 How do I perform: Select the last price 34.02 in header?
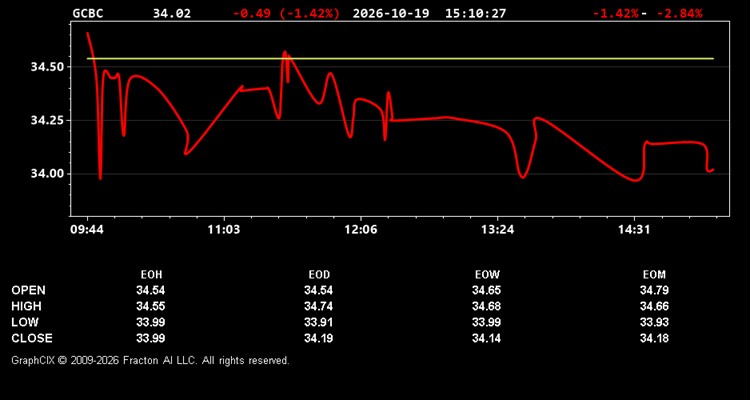pyautogui.click(x=172, y=13)
